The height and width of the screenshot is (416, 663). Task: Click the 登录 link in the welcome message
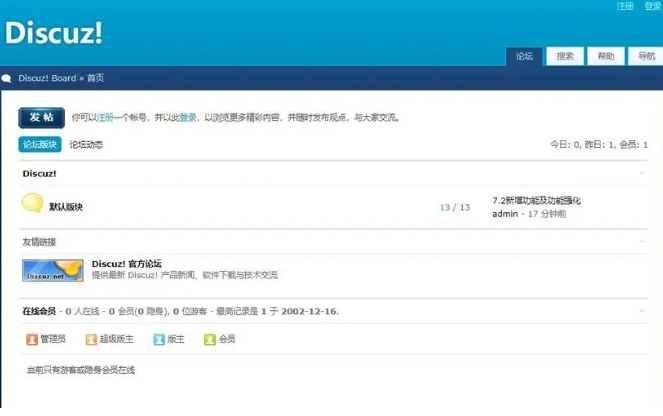(188, 118)
